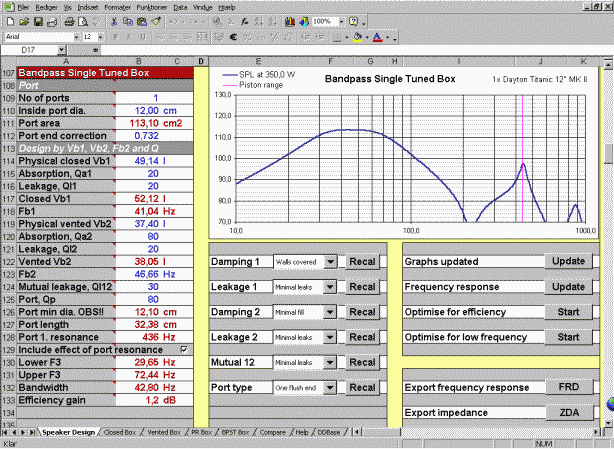614x449 pixels.
Task: Click the Underline formatting icon
Action: coord(143,37)
